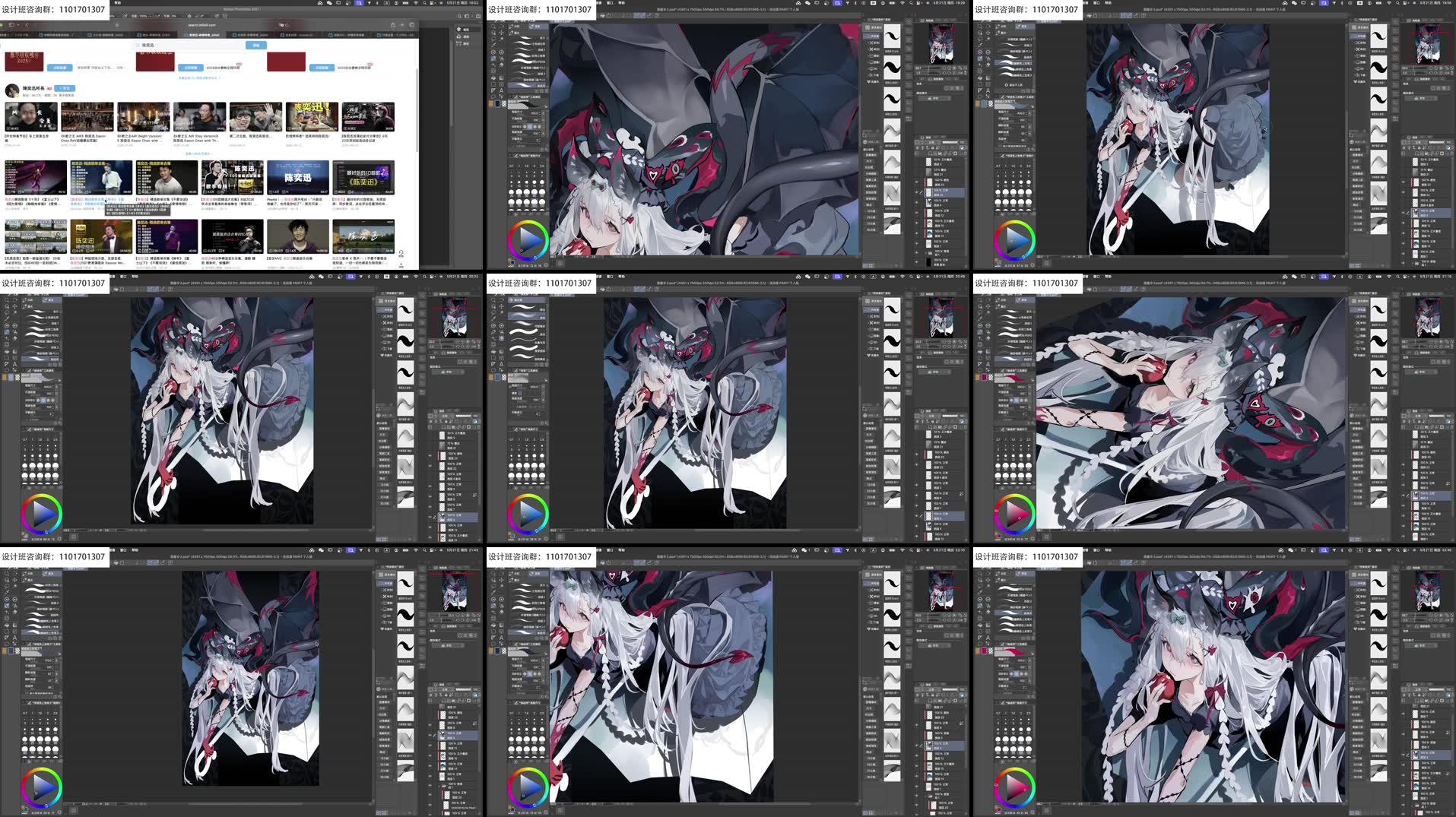The height and width of the screenshot is (817, 1456).
Task: Open the browser sidebar dropdown arrow
Action: [18, 25]
